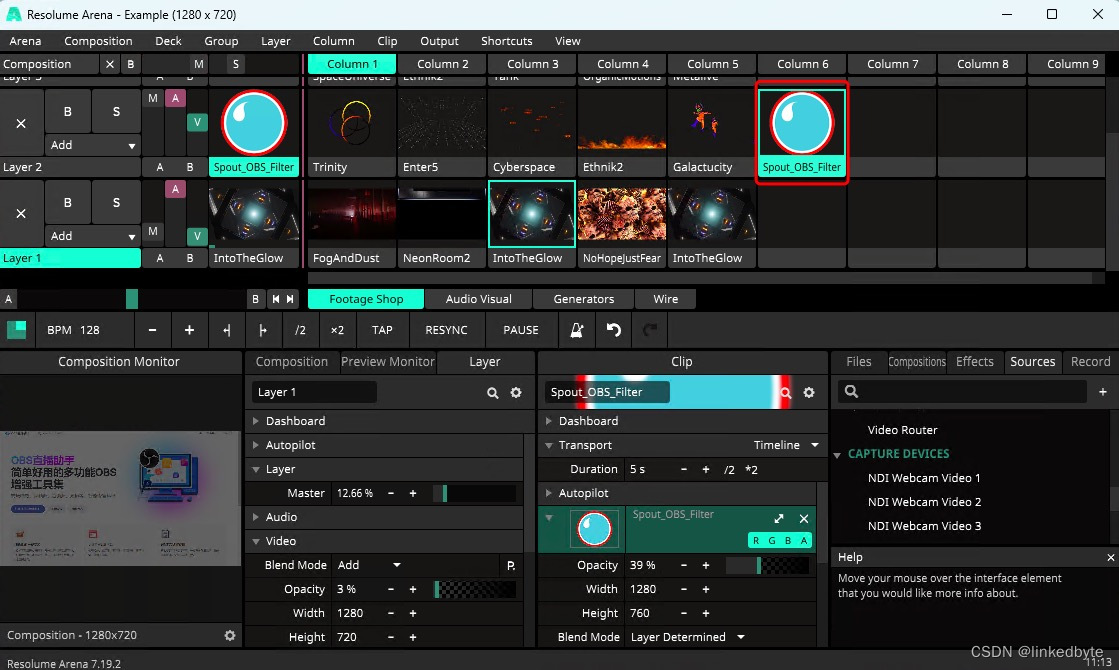Viewport: 1119px width, 670px height.
Task: Toggle Layer 1 V video button
Action: coord(198,236)
